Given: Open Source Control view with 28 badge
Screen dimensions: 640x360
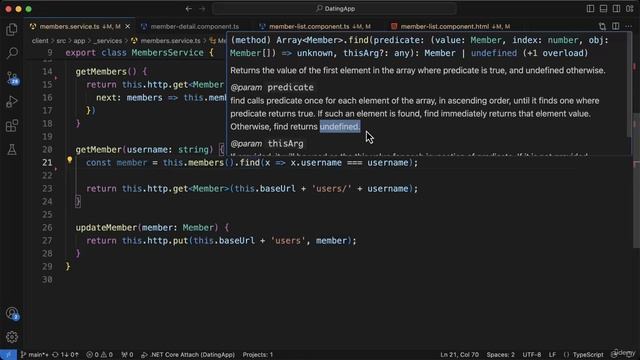Looking at the screenshot, I should pyautogui.click(x=12, y=78).
